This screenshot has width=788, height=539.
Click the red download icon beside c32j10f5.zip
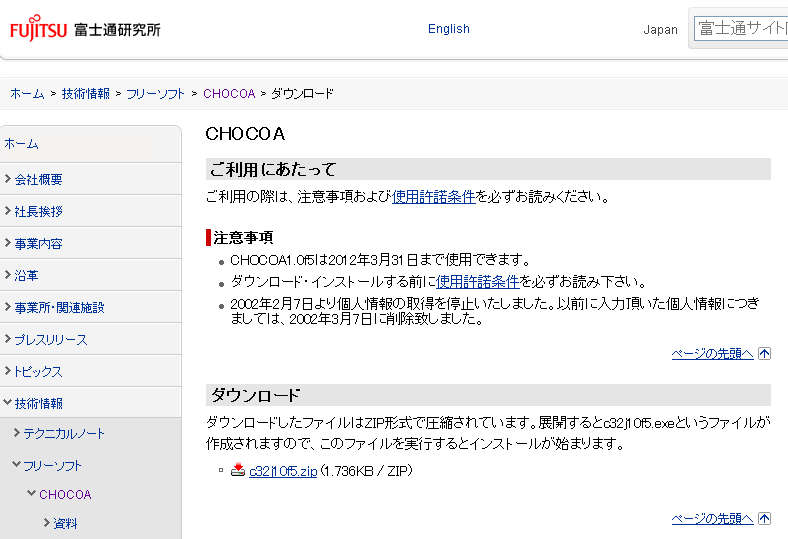pyautogui.click(x=238, y=471)
